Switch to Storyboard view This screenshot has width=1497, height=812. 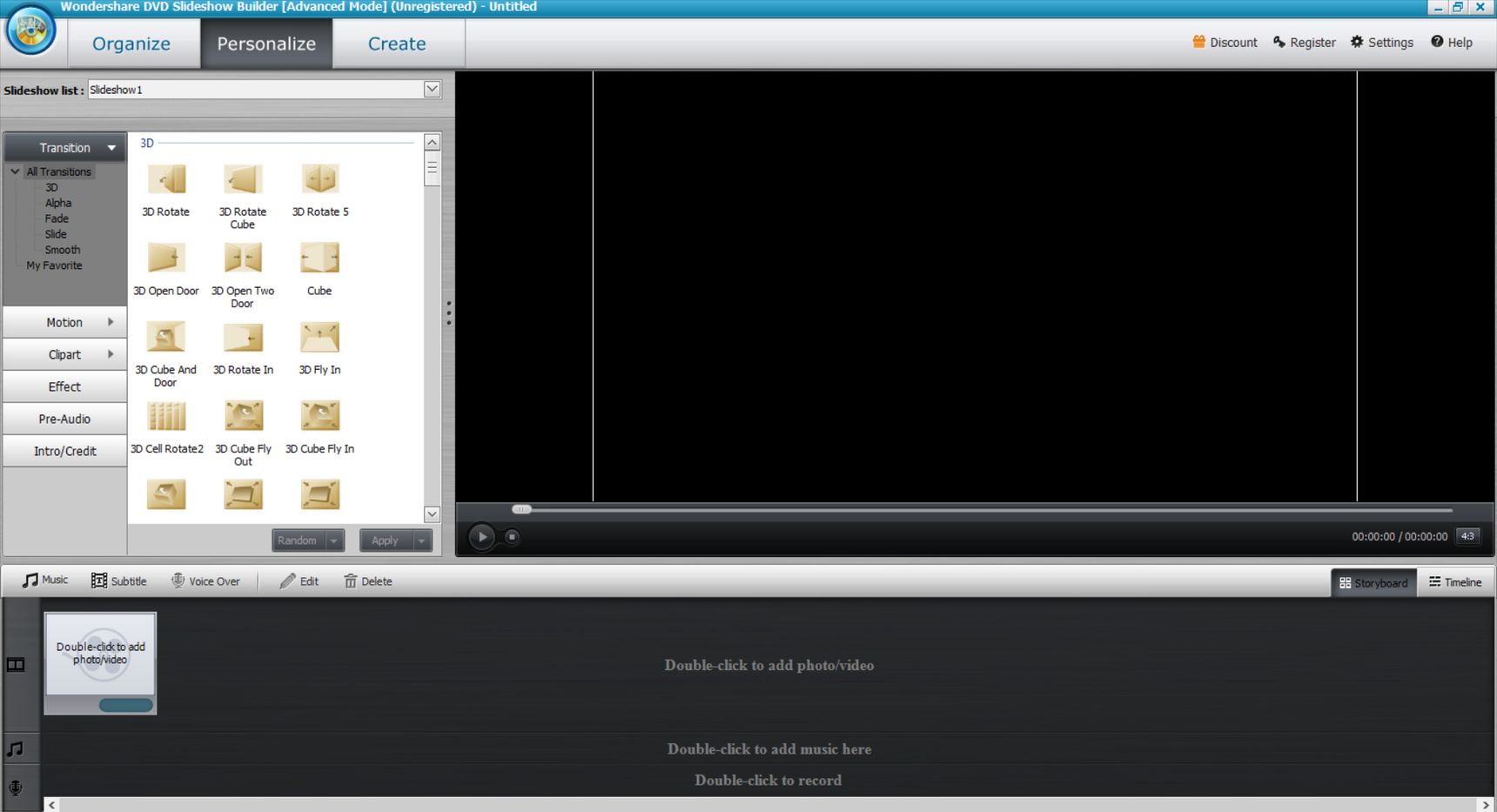[1373, 582]
